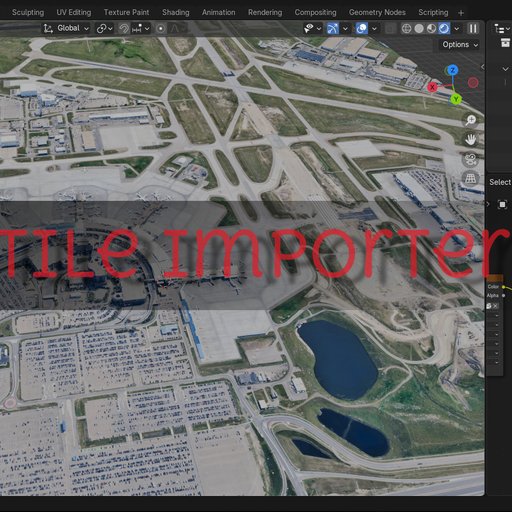Switch to the Rendering workspace tab

coord(265,12)
